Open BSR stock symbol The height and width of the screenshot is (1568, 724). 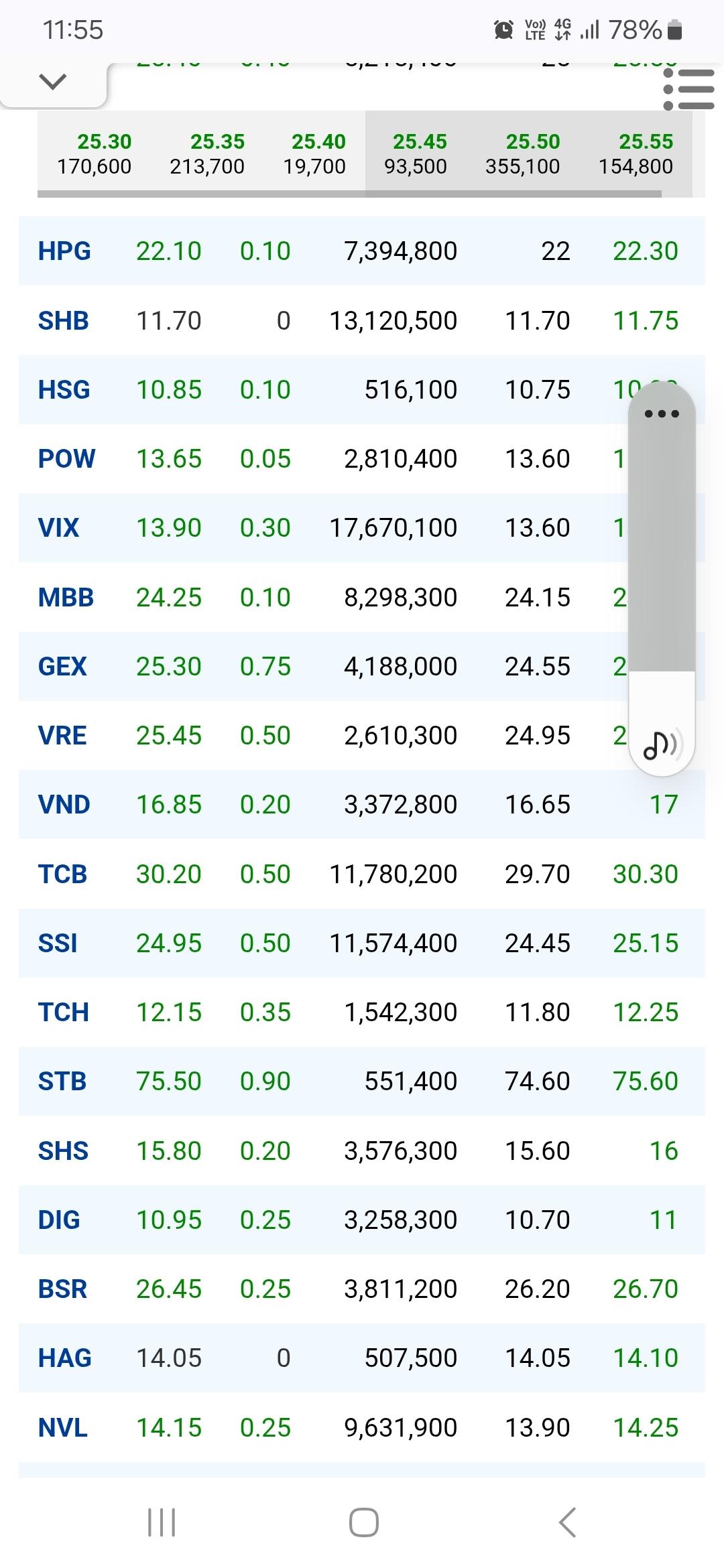tap(62, 1289)
